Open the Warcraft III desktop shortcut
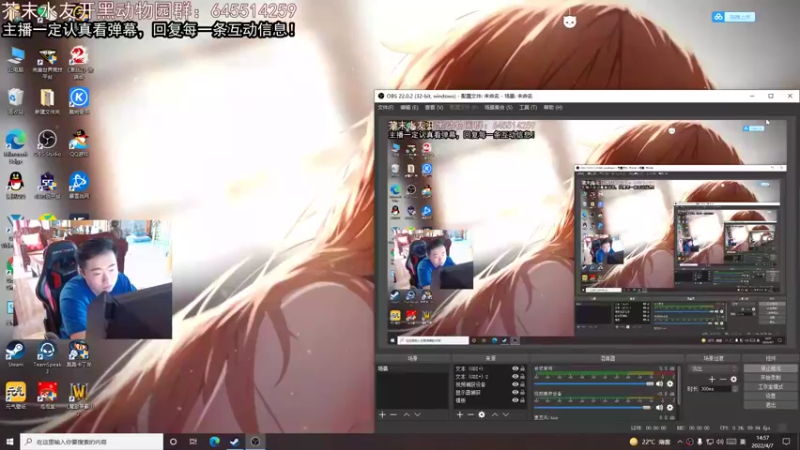This screenshot has height=450, width=800. click(x=79, y=398)
